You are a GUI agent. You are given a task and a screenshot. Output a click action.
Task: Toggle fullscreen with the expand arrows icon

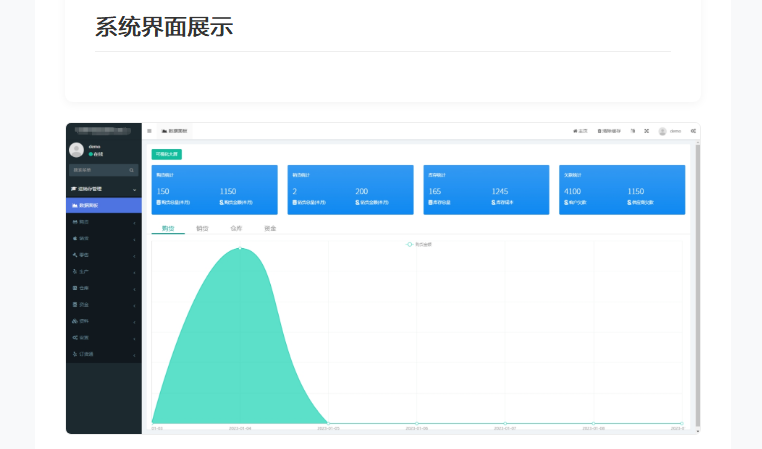(646, 131)
